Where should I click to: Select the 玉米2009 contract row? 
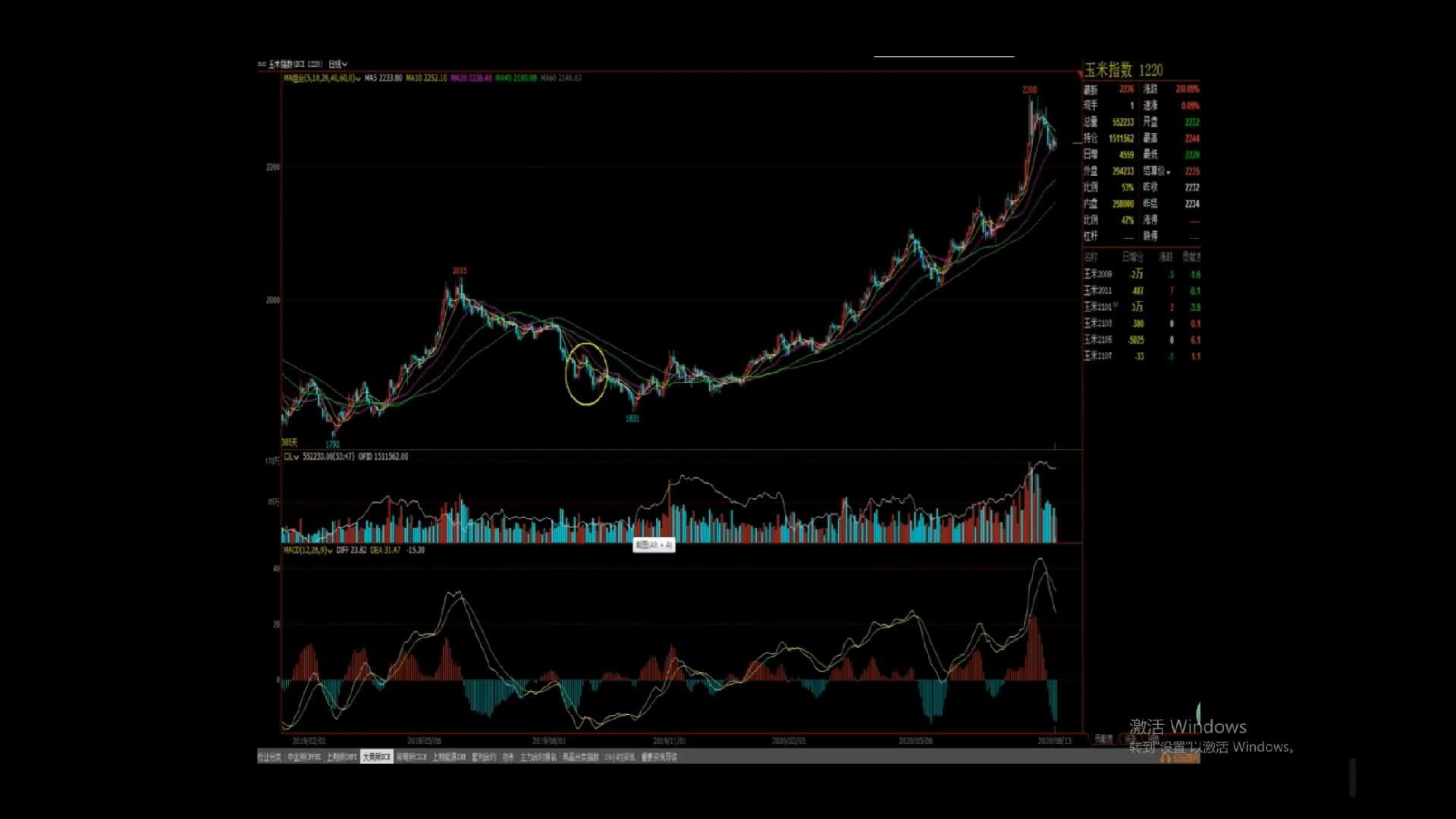[x=1141, y=275]
